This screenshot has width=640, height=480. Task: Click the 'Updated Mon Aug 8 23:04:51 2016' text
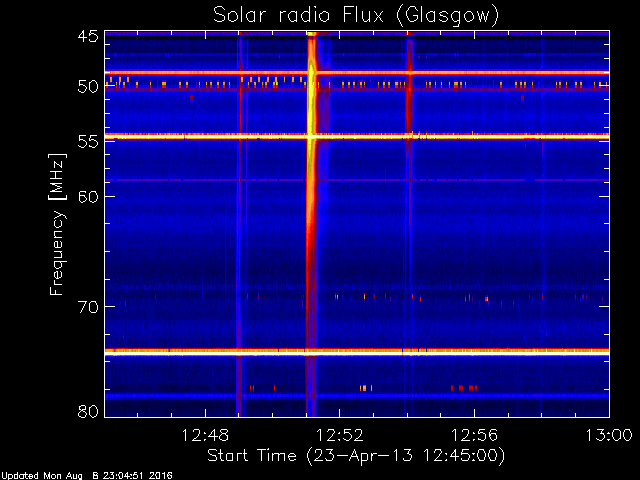pyautogui.click(x=87, y=476)
